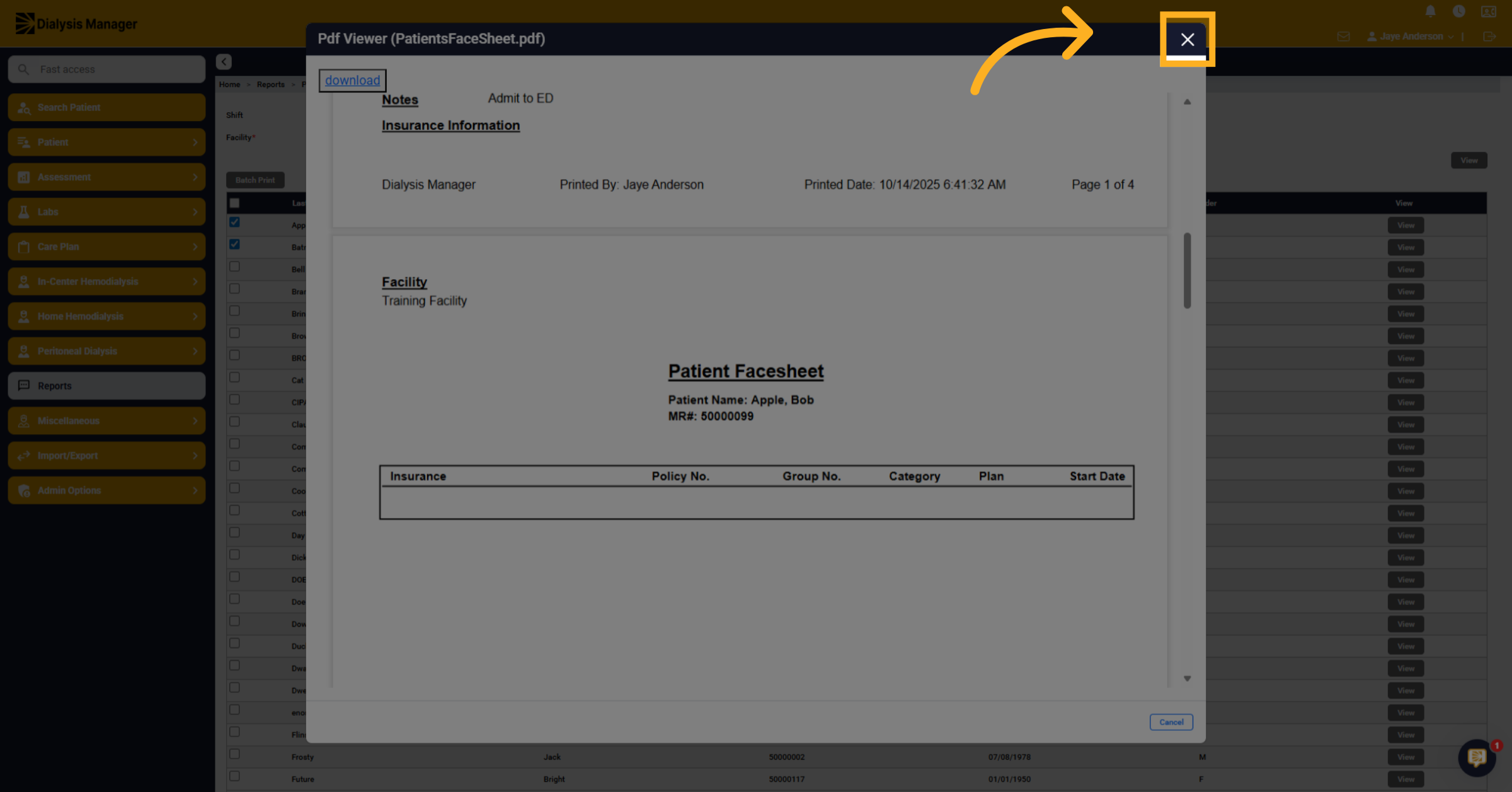Screen dimensions: 1512x792
Task: Toggle the select-all header checkbox
Action: [x=234, y=203]
